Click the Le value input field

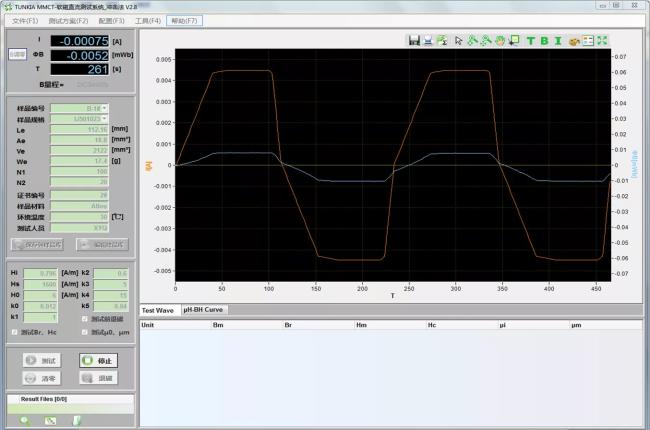pos(78,129)
